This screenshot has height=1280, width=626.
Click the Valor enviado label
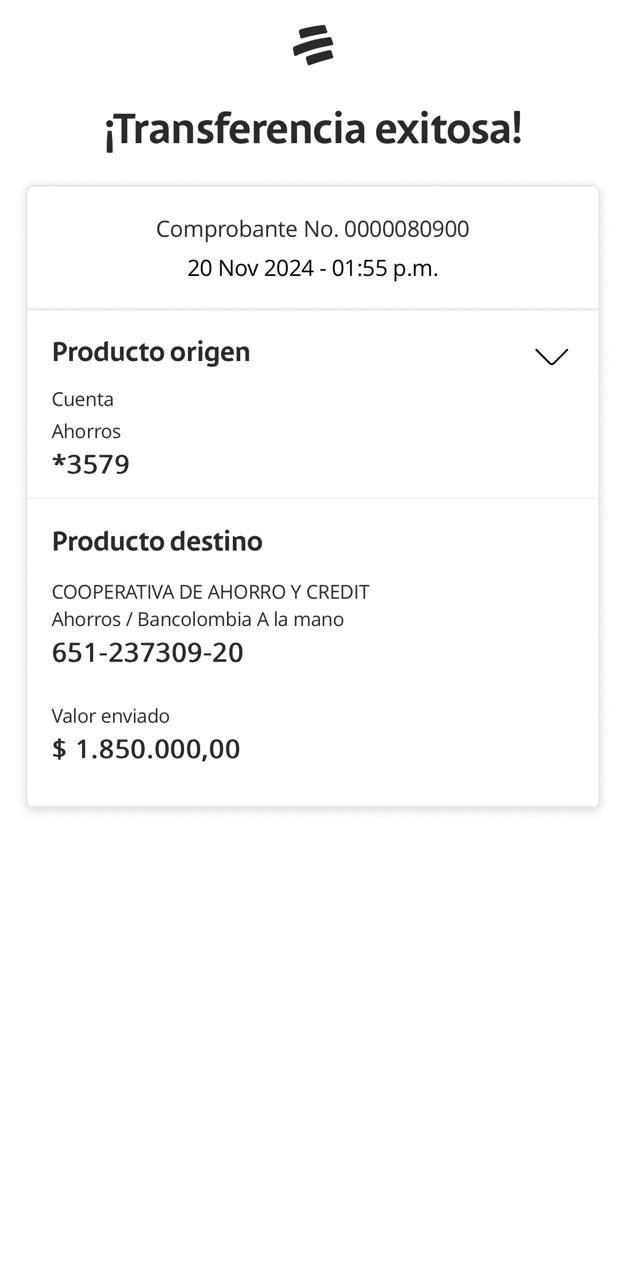(111, 716)
